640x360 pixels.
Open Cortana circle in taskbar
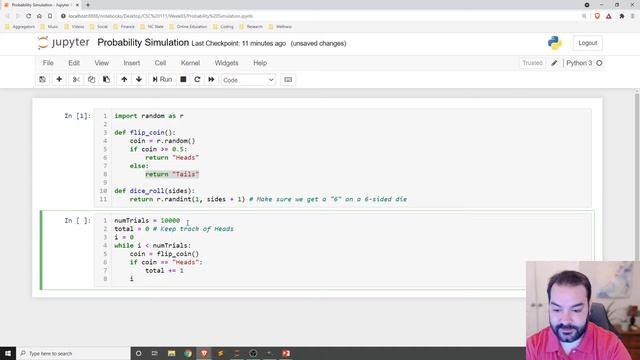coord(138,353)
